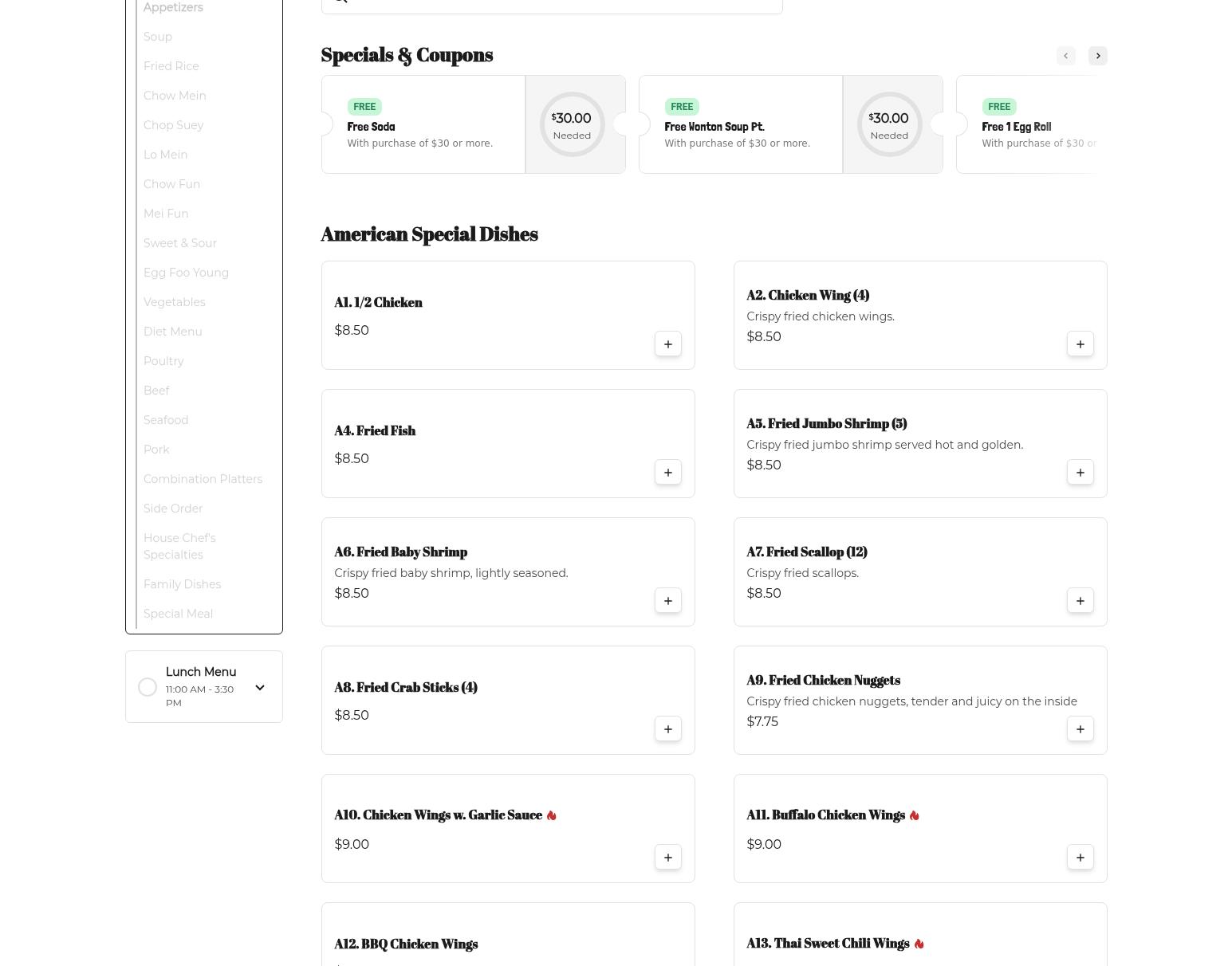The width and height of the screenshot is (1232, 966).
Task: Open A12. BBQ Chicken Wings item
Action: [406, 944]
